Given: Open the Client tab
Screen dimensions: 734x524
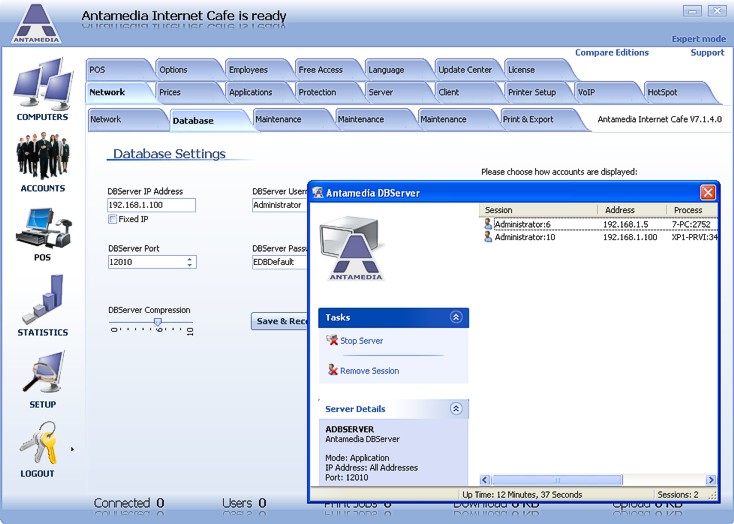Looking at the screenshot, I should (468, 92).
